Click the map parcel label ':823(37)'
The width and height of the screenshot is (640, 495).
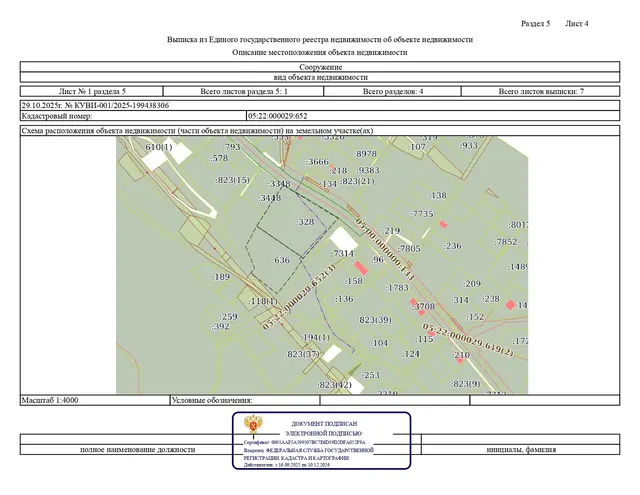tap(302, 354)
